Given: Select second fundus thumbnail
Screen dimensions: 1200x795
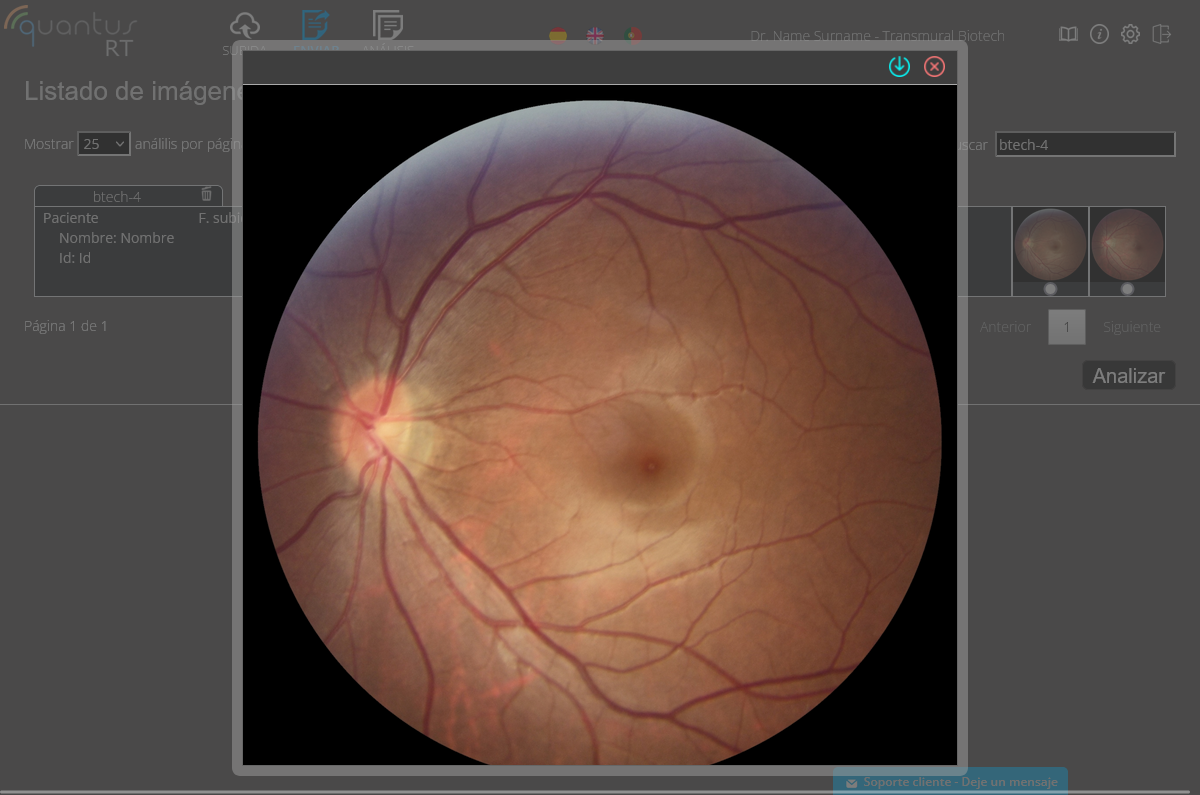Looking at the screenshot, I should coord(1127,245).
